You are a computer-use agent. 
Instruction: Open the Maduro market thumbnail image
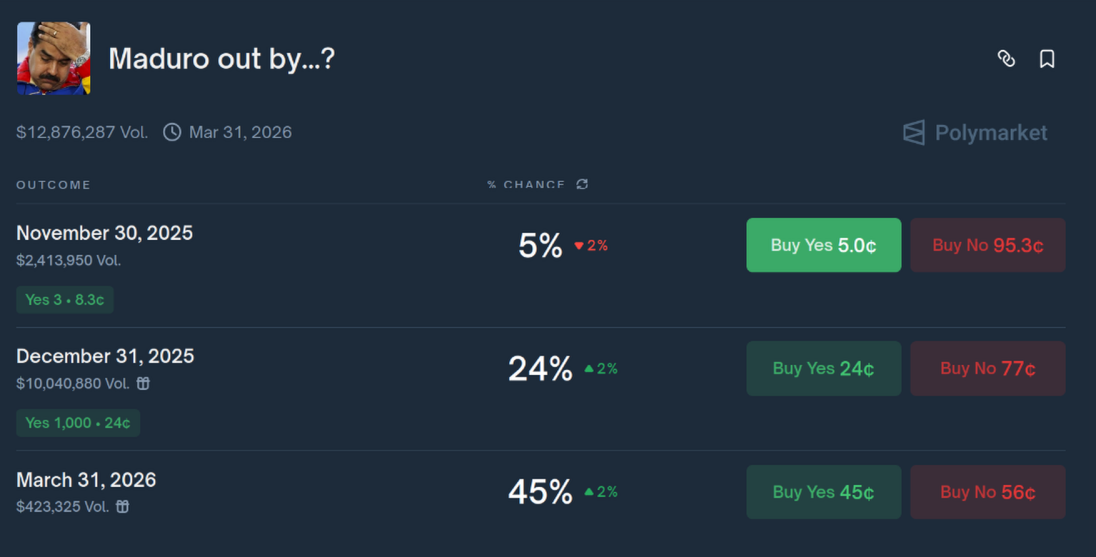pos(54,58)
